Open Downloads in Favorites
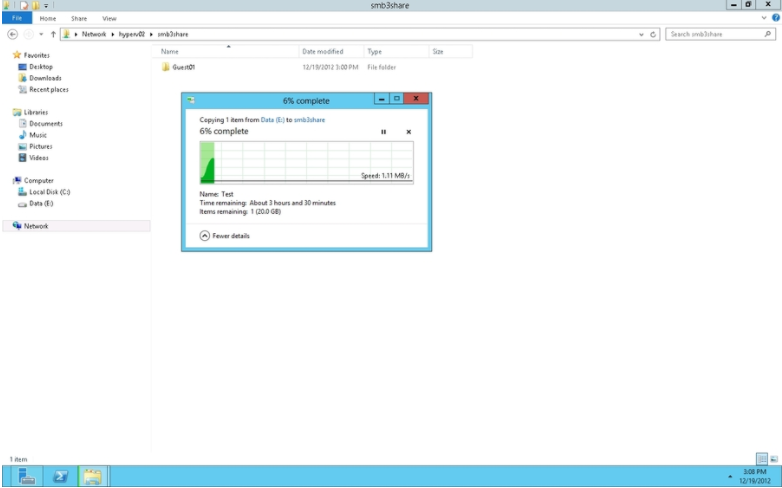Screen dimensions: 782x488 [40, 78]
